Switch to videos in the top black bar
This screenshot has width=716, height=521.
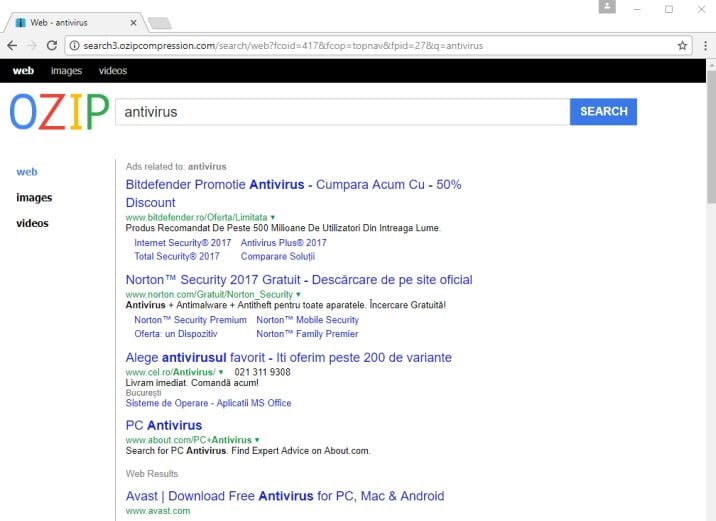[x=113, y=71]
